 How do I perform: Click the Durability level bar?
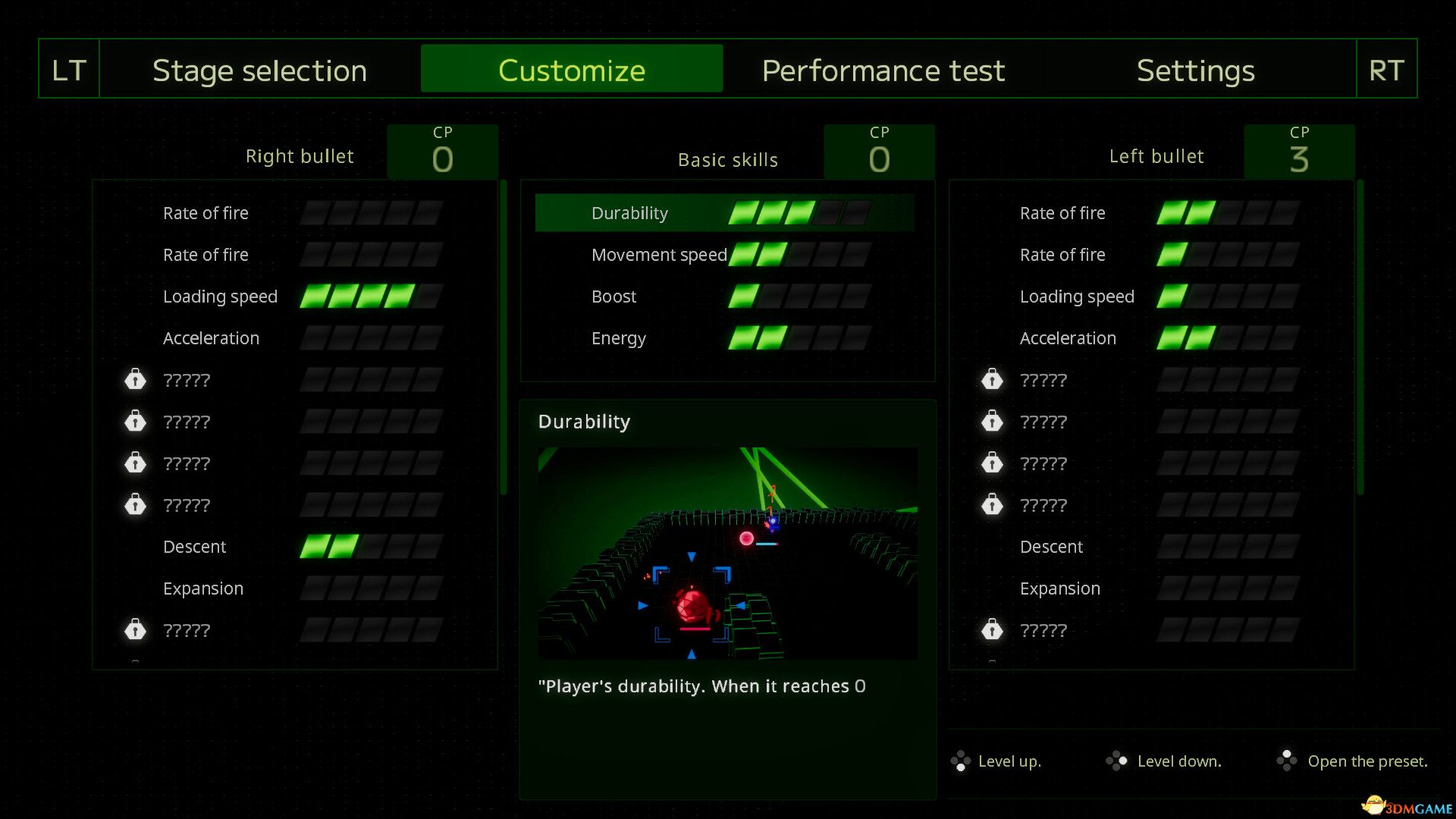(x=799, y=213)
